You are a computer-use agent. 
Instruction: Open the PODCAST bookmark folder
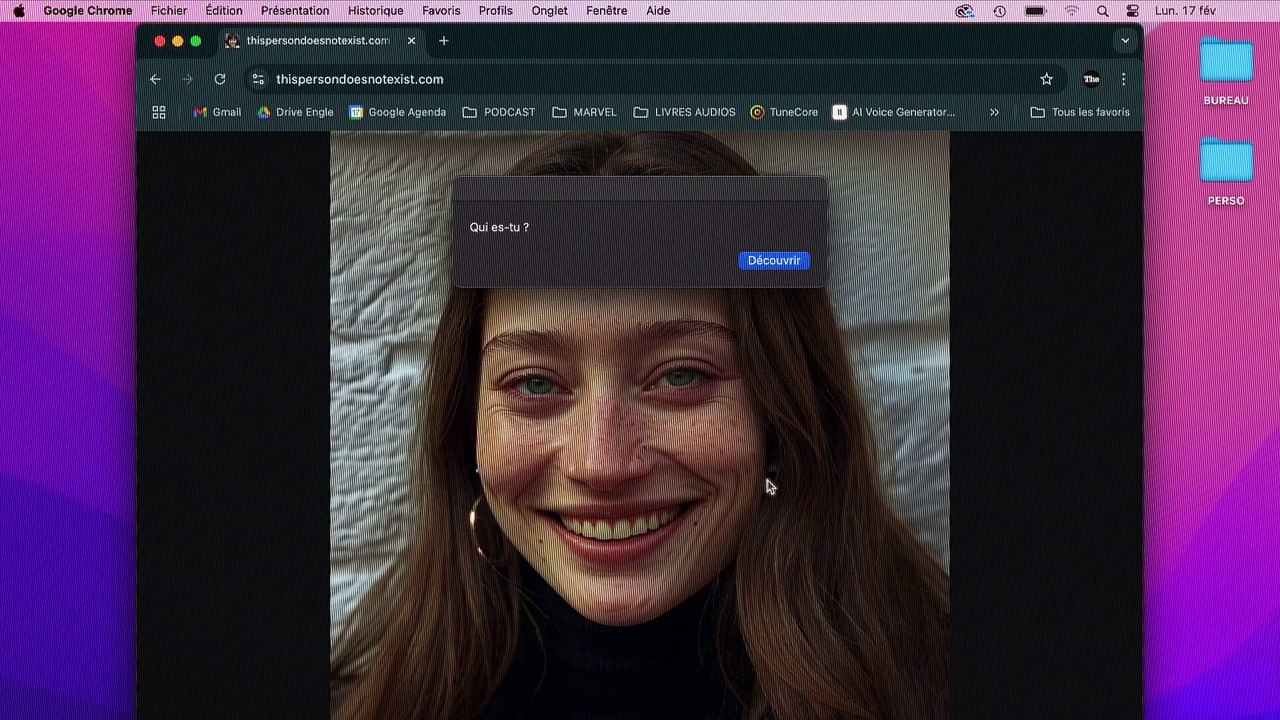coord(499,112)
